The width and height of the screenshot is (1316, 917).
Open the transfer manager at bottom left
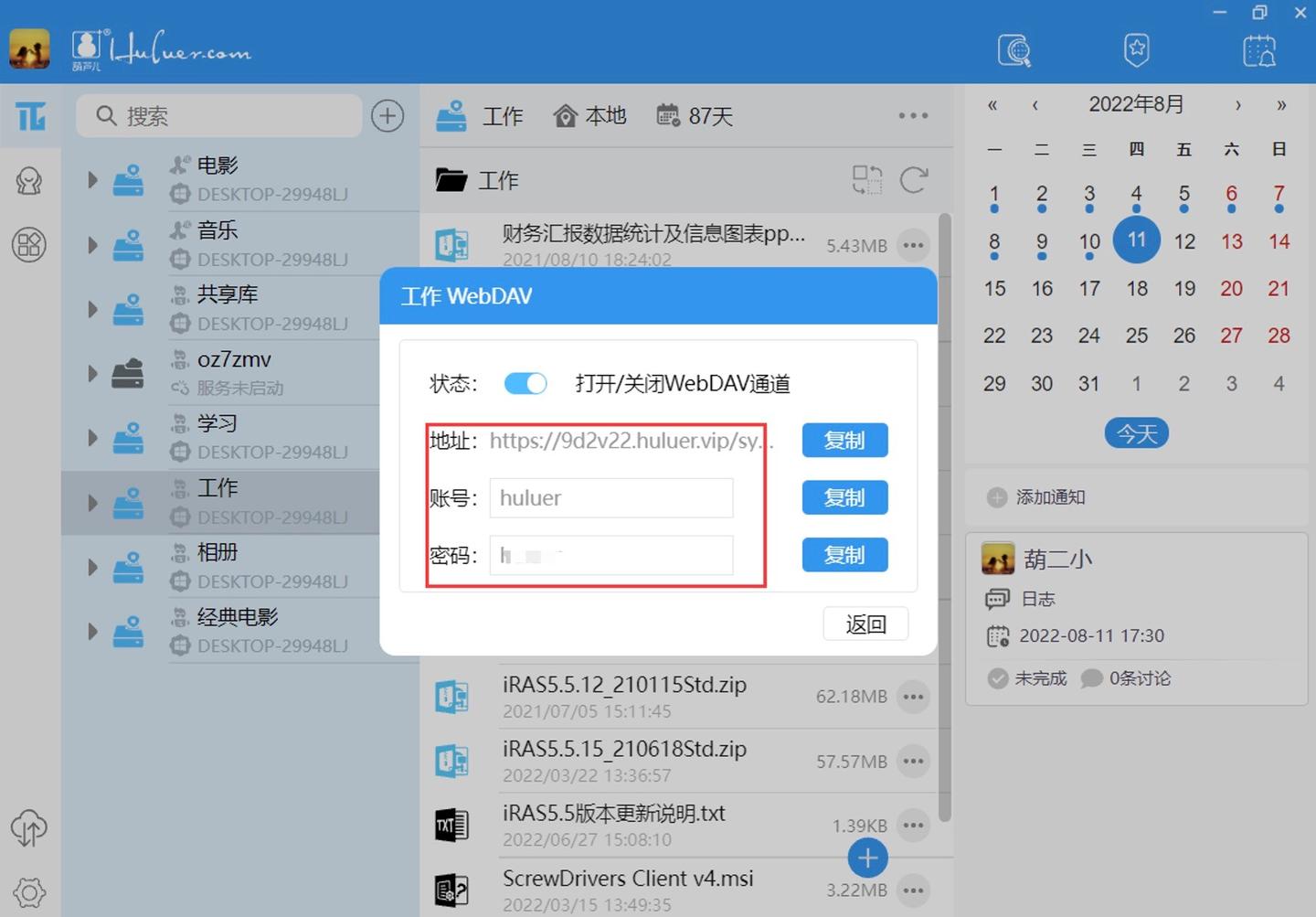pos(28,829)
